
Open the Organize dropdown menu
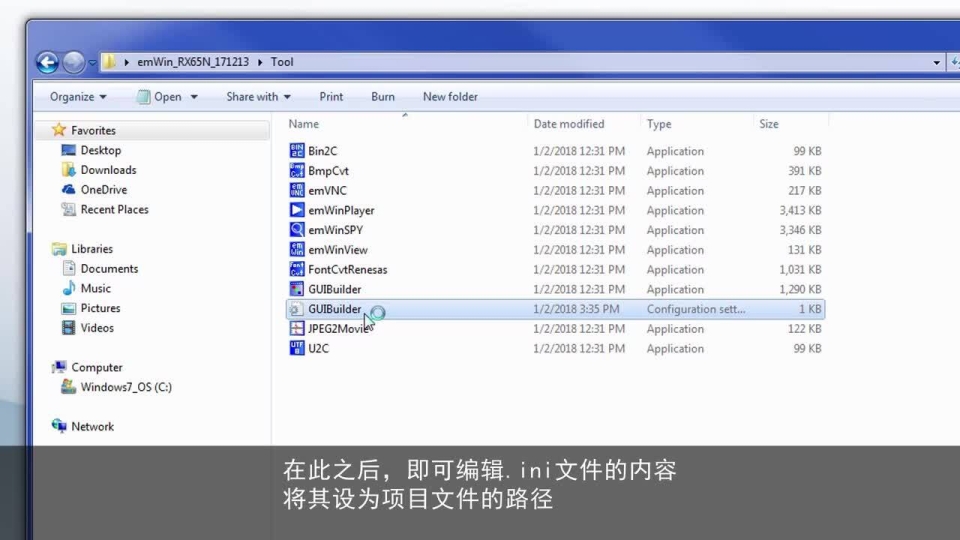click(78, 97)
